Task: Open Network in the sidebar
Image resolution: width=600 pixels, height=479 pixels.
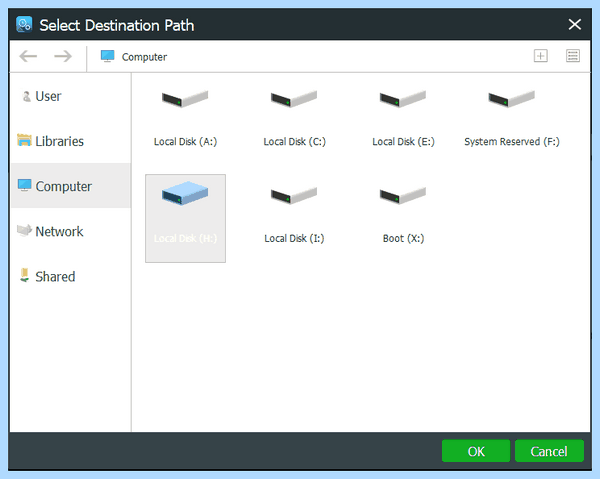Action: pos(71,231)
